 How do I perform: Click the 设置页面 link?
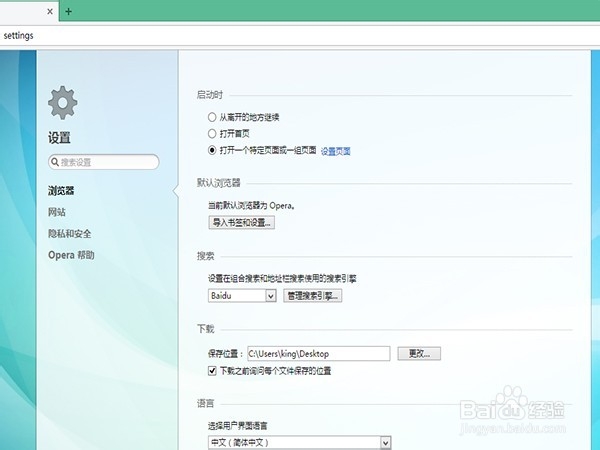tap(336, 152)
